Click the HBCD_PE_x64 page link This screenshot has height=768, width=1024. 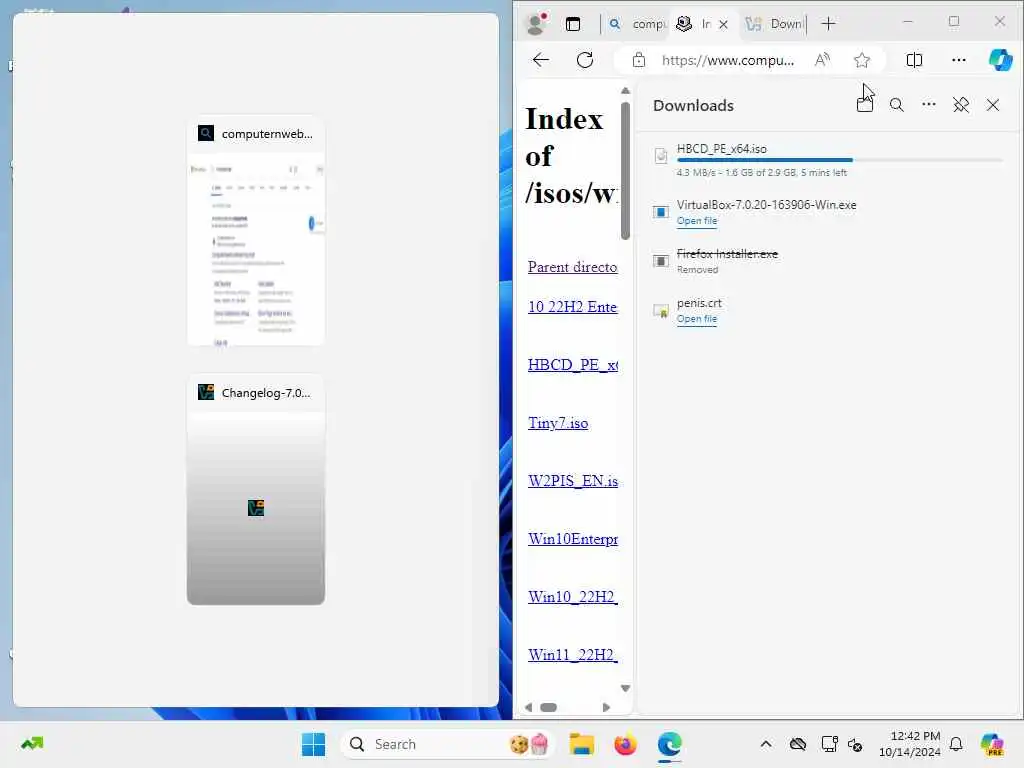point(572,365)
